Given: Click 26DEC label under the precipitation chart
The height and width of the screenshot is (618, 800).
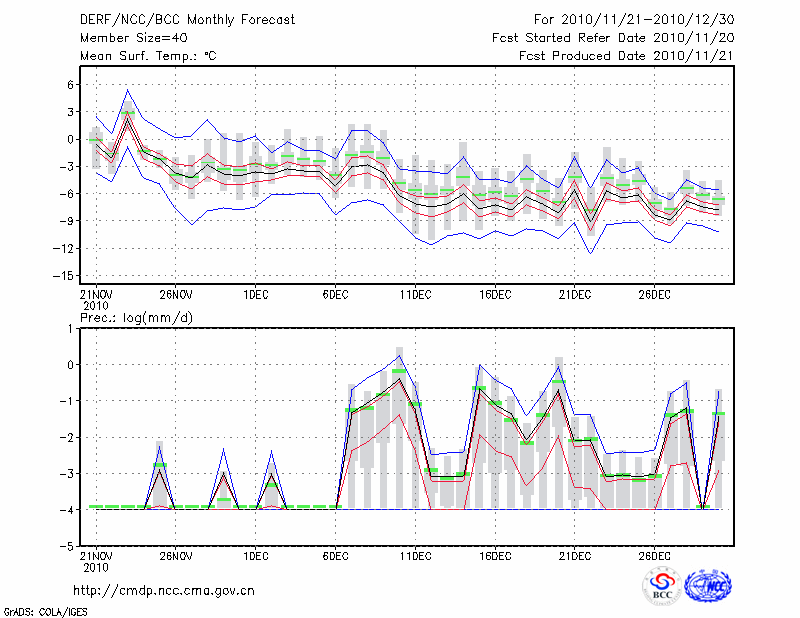Looking at the screenshot, I should point(654,557).
